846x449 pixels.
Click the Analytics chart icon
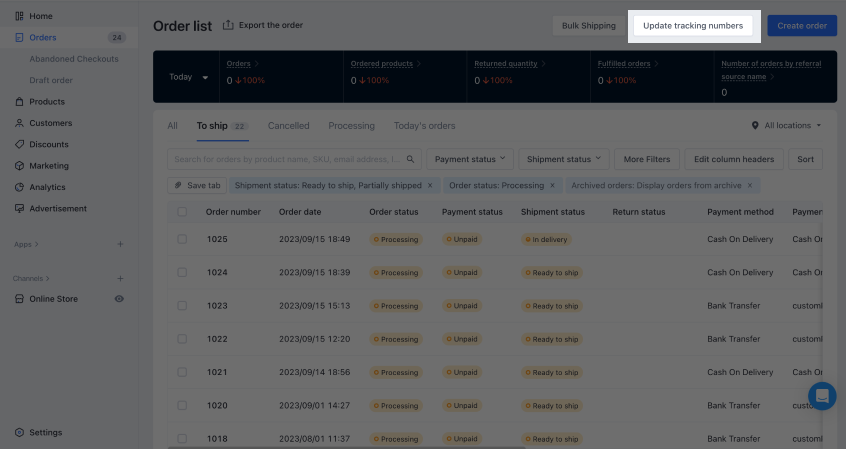pyautogui.click(x=19, y=187)
